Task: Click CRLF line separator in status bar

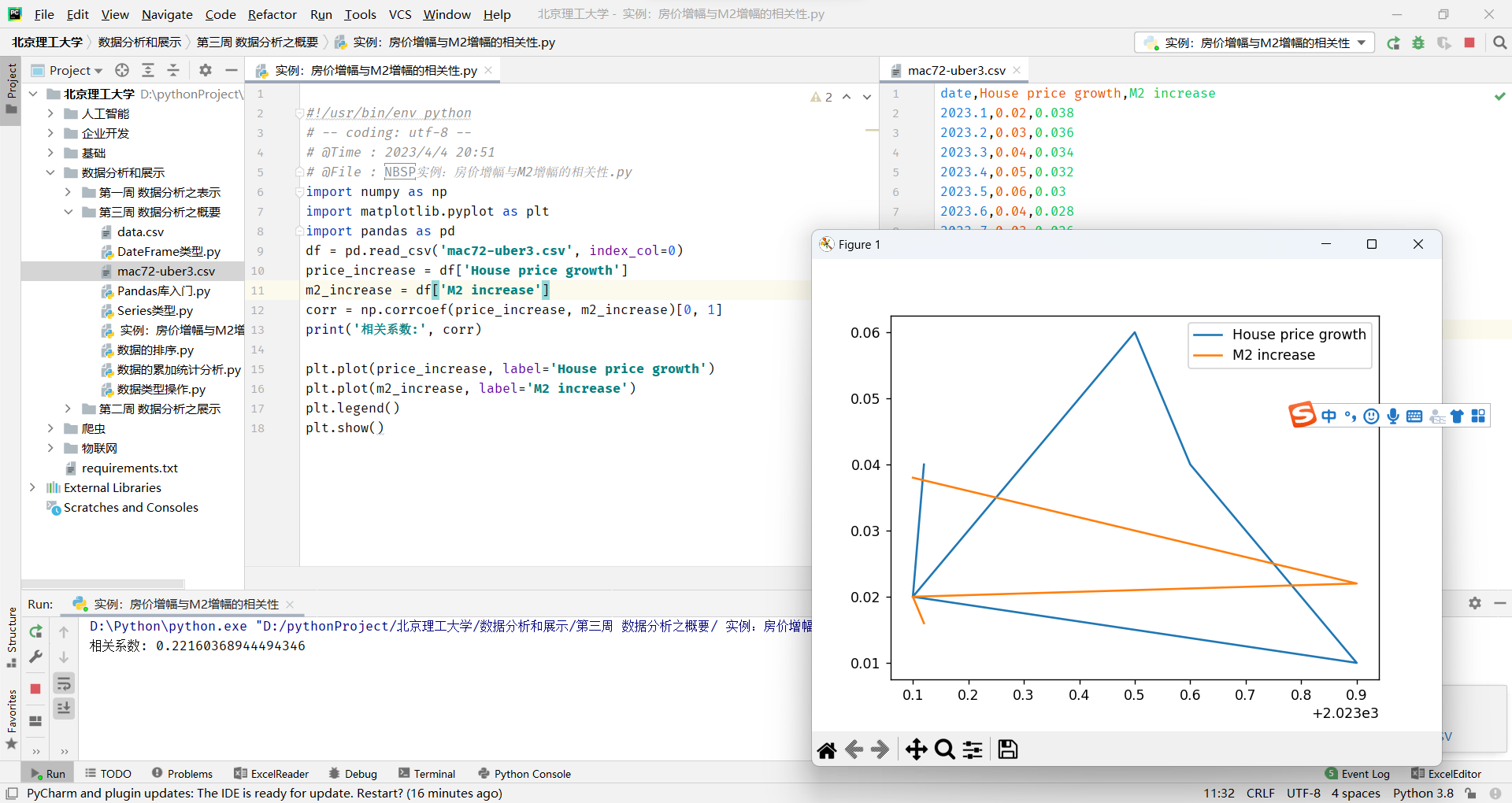Action: 1260,793
